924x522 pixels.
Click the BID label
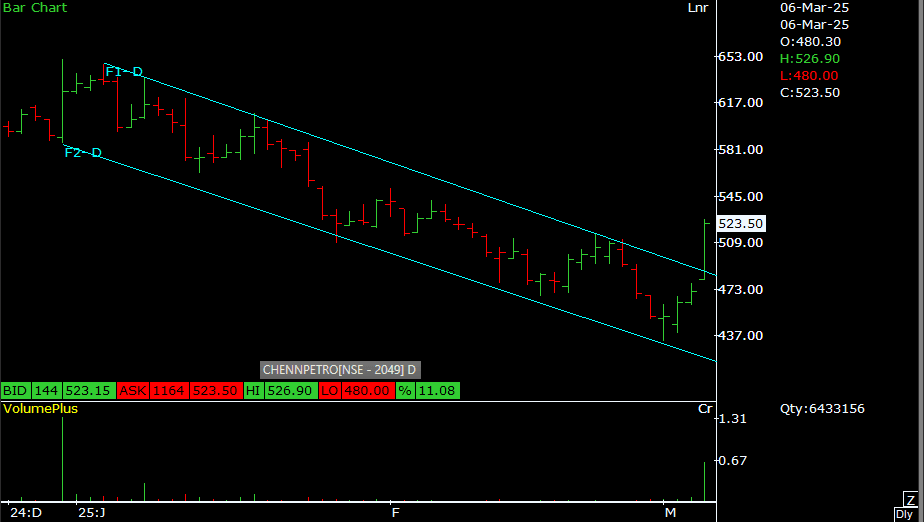coord(15,391)
